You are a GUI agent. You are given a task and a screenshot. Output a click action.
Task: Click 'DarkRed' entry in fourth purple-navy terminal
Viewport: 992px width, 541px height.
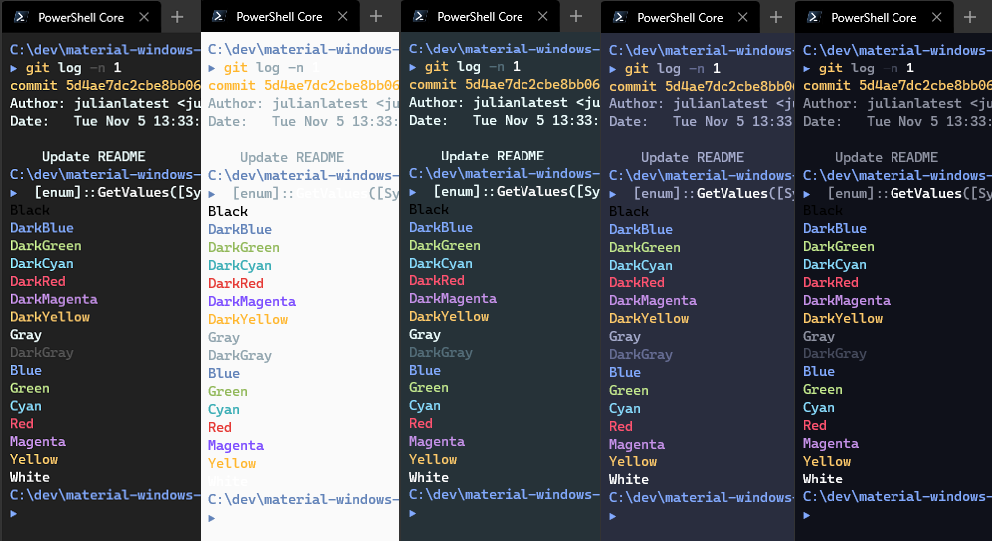tap(637, 282)
